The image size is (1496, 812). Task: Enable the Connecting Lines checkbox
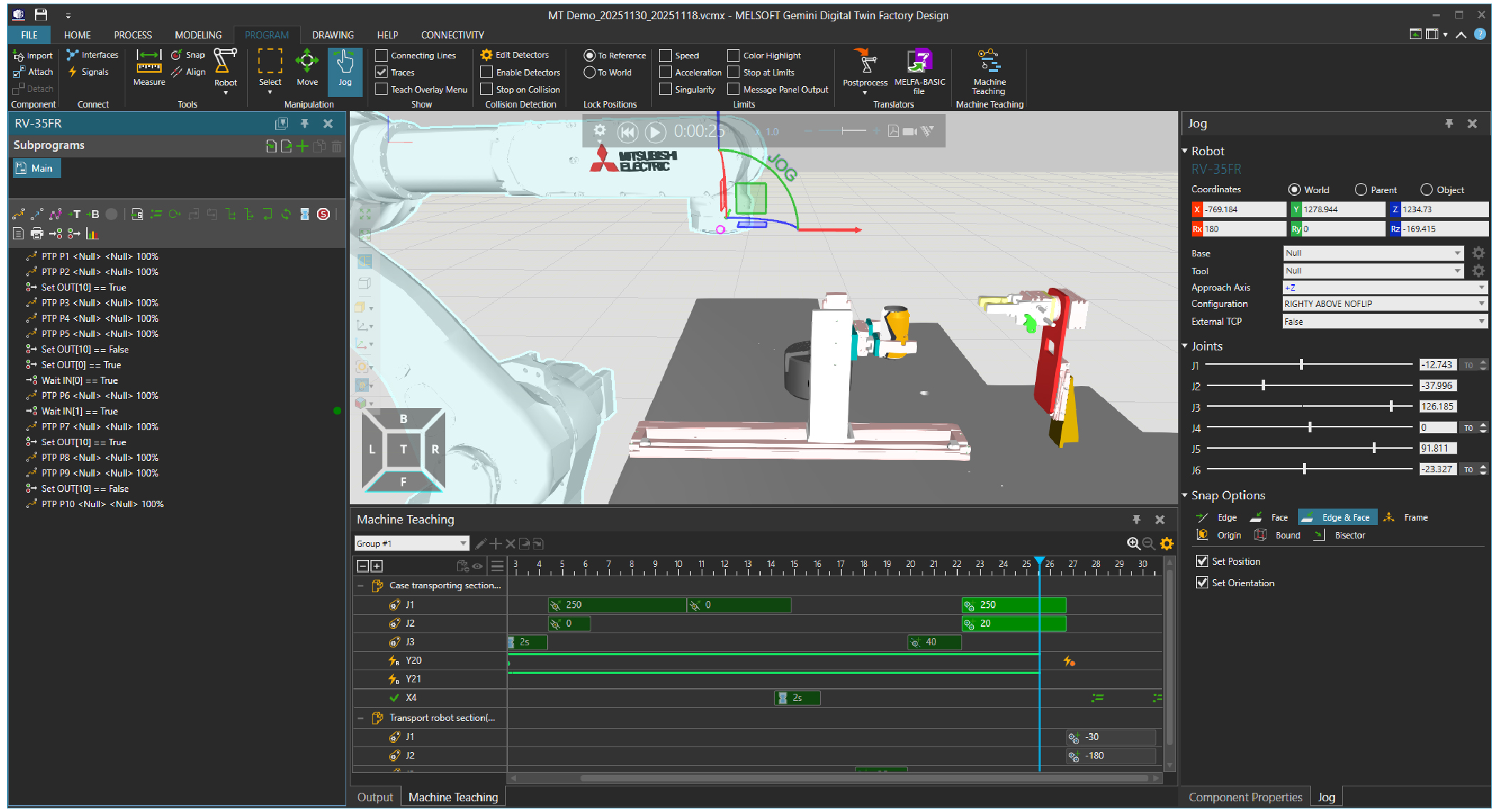[x=382, y=56]
